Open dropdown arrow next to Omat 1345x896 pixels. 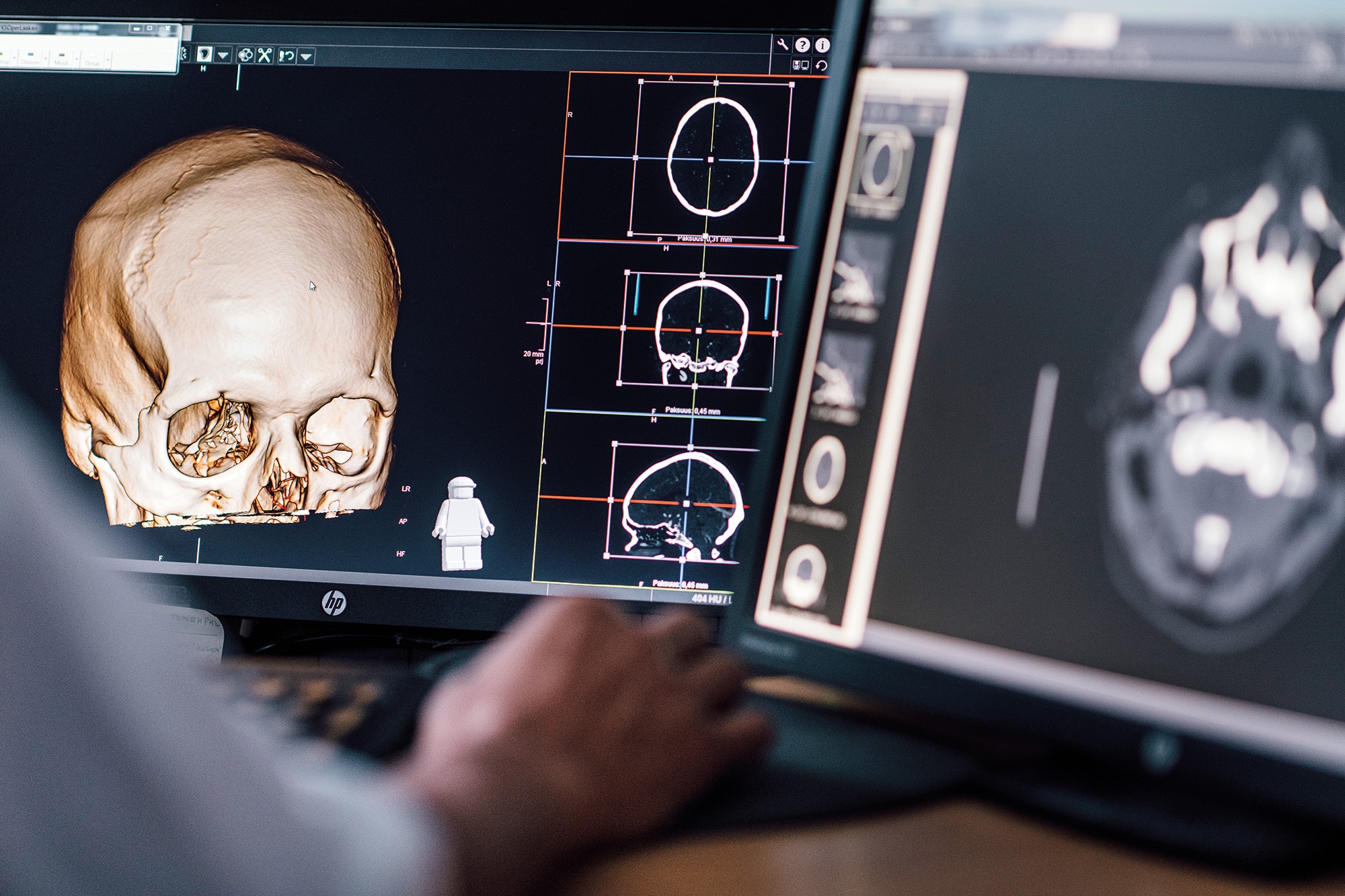(x=108, y=60)
